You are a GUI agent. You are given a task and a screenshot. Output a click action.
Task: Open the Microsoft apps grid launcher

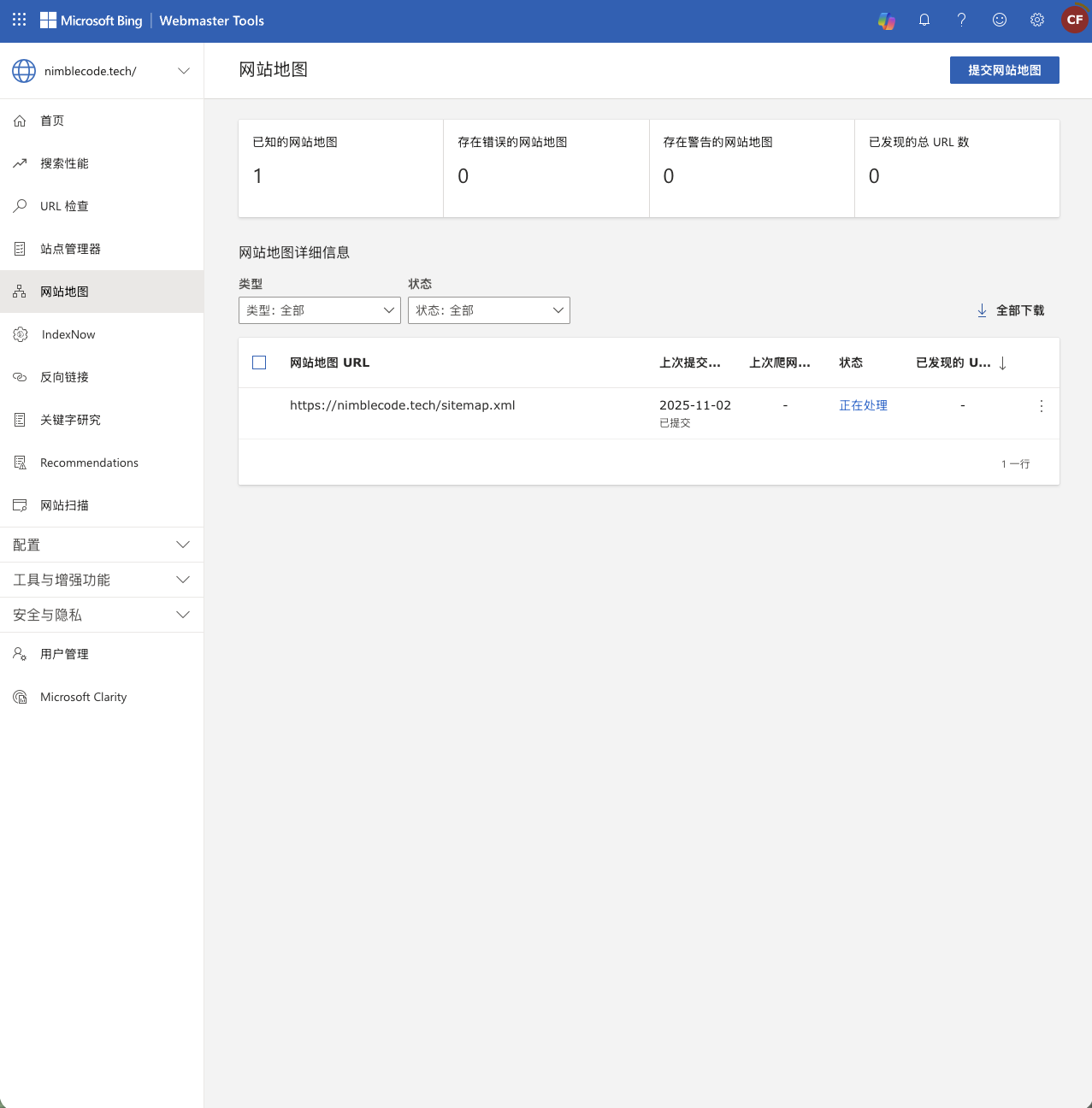tap(19, 20)
